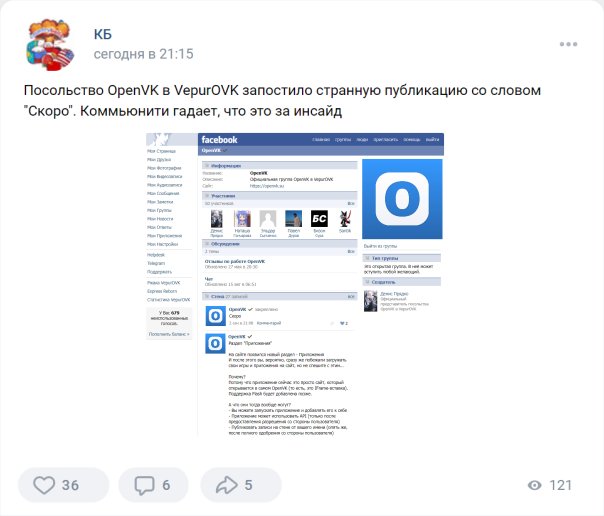
Task: Open the three-dots post options menu
Action: pos(569,44)
